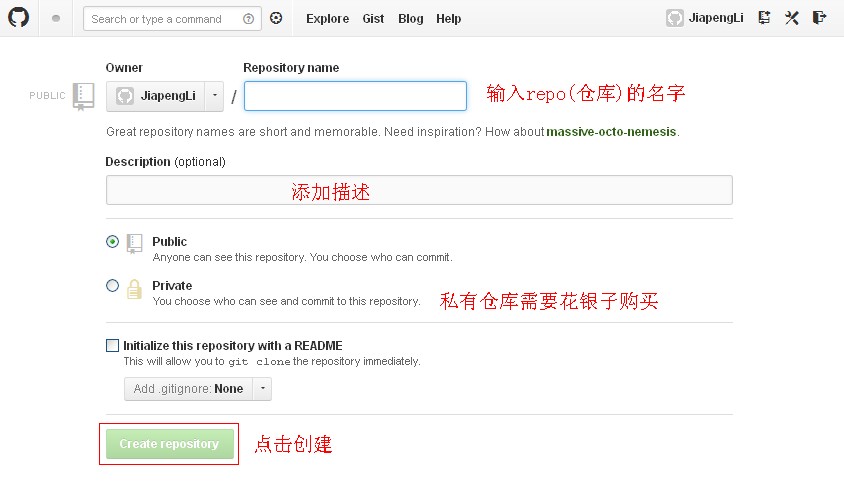The image size is (844, 487).
Task: Click the advanced search gear icon
Action: tap(276, 18)
